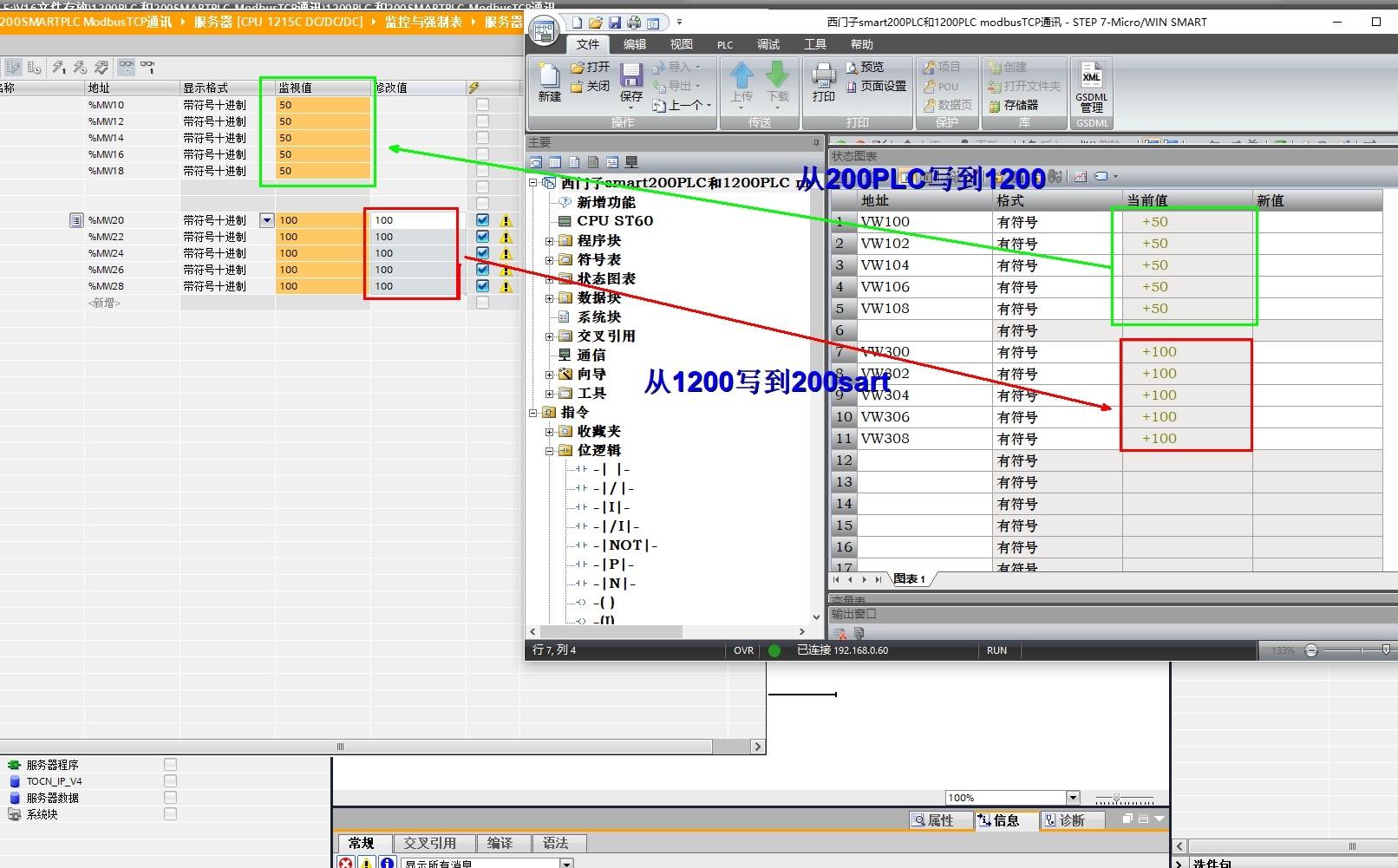Click the 保存 (Save) floppy icon in ribbon
This screenshot has height=868, width=1398.
tap(630, 76)
